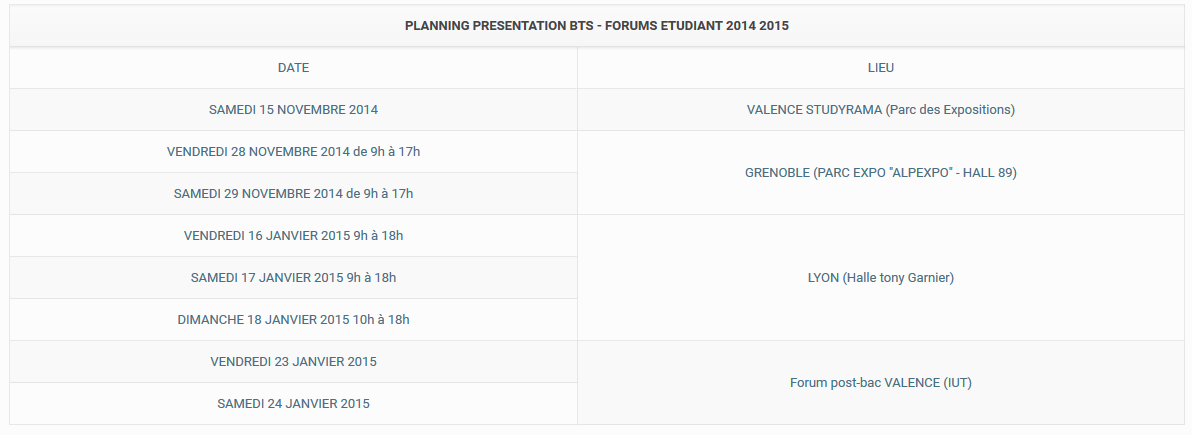Select VENDREDI 16 JANVIER 2015 row
The width and height of the screenshot is (1192, 435).
(x=293, y=235)
